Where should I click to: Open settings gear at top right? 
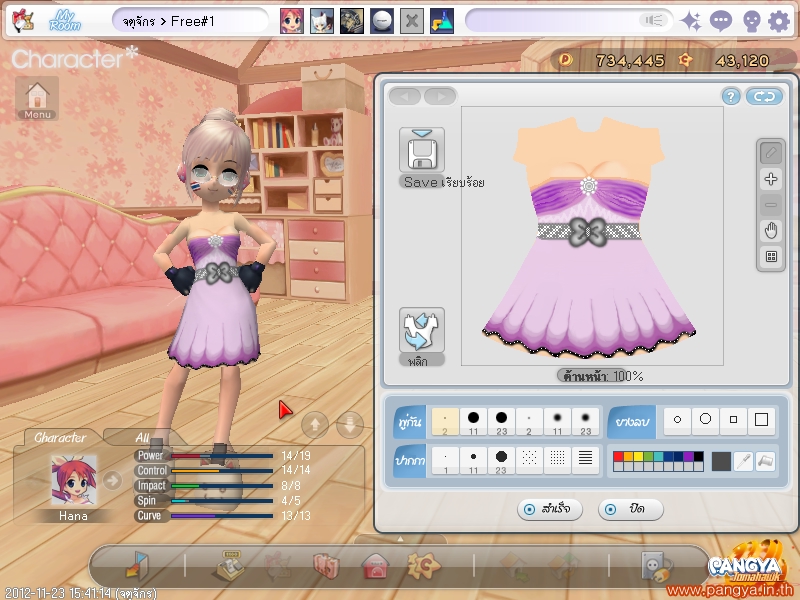(x=779, y=22)
